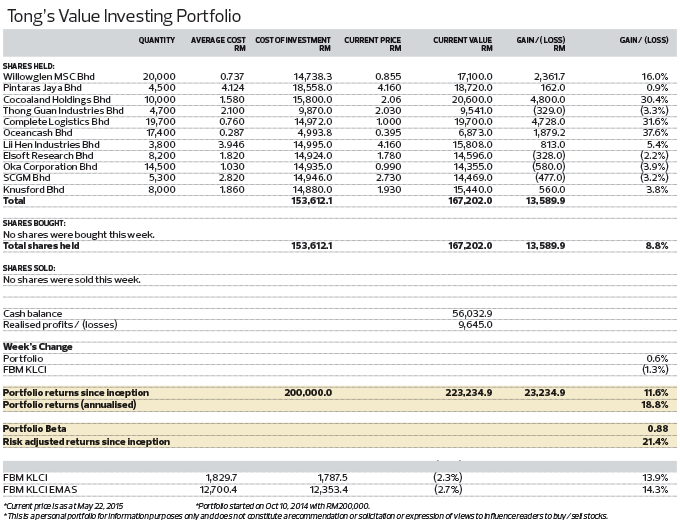
Task: Select the Pintaras Jaya Bhd row name
Action: (42, 88)
